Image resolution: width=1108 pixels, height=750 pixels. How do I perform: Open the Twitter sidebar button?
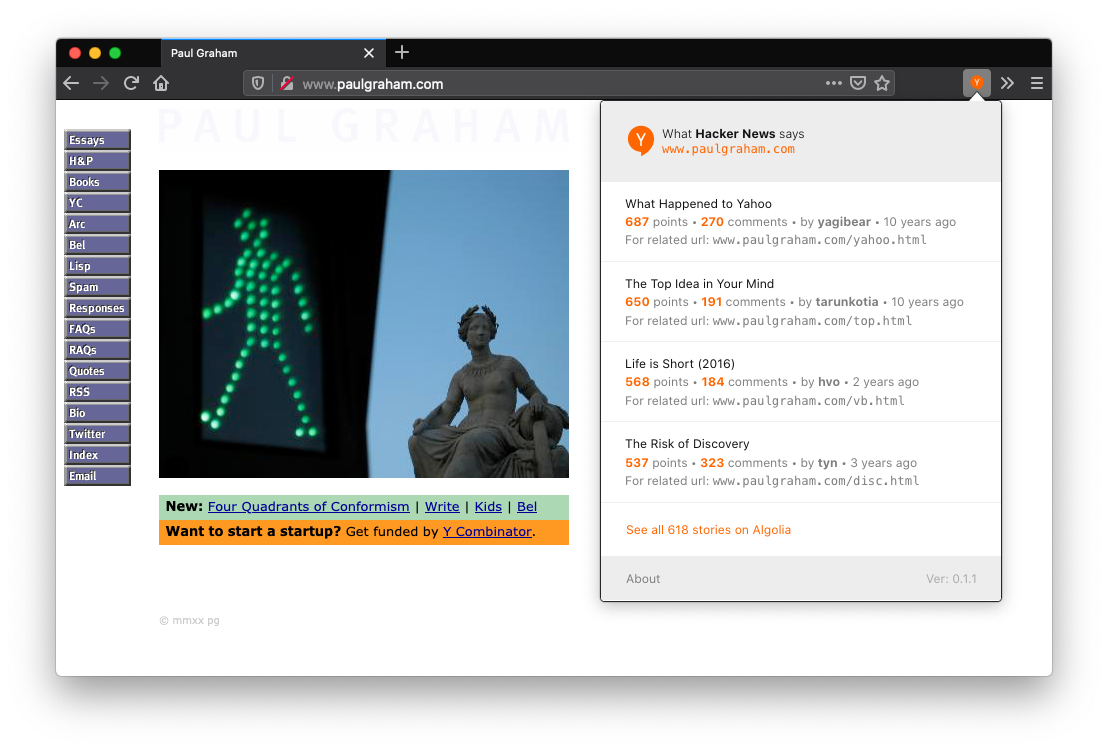pyautogui.click(x=98, y=433)
